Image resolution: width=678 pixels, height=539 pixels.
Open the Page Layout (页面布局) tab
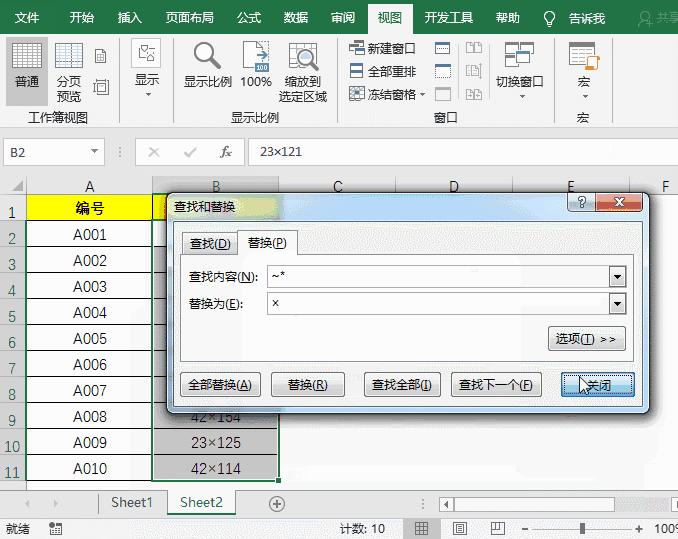click(190, 18)
